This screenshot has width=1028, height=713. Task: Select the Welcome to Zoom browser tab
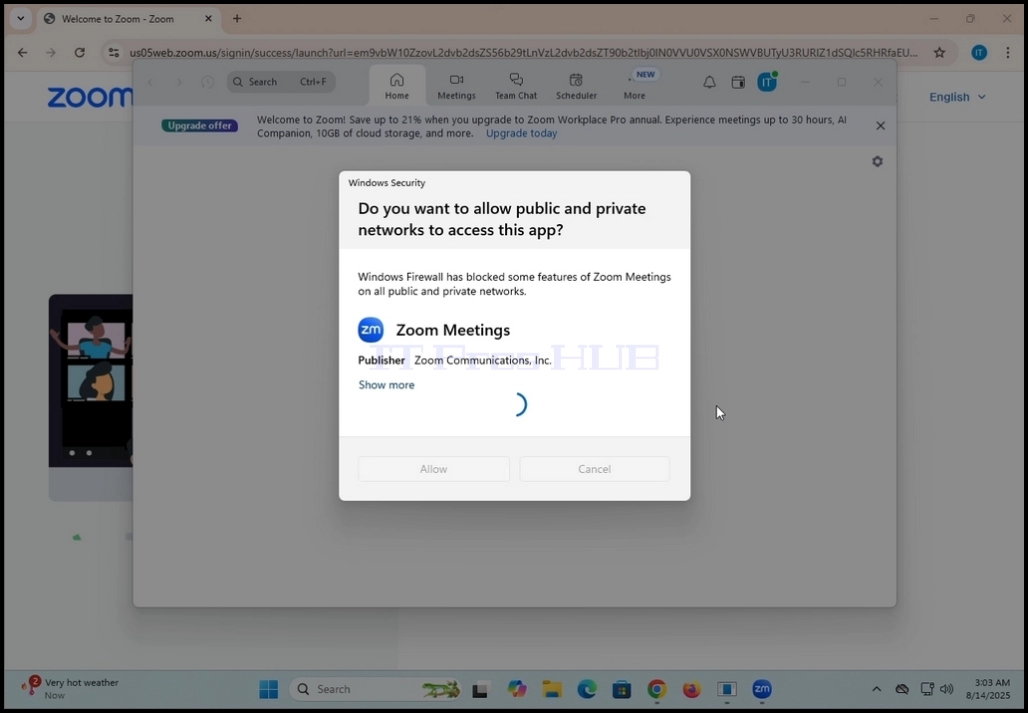tap(128, 19)
